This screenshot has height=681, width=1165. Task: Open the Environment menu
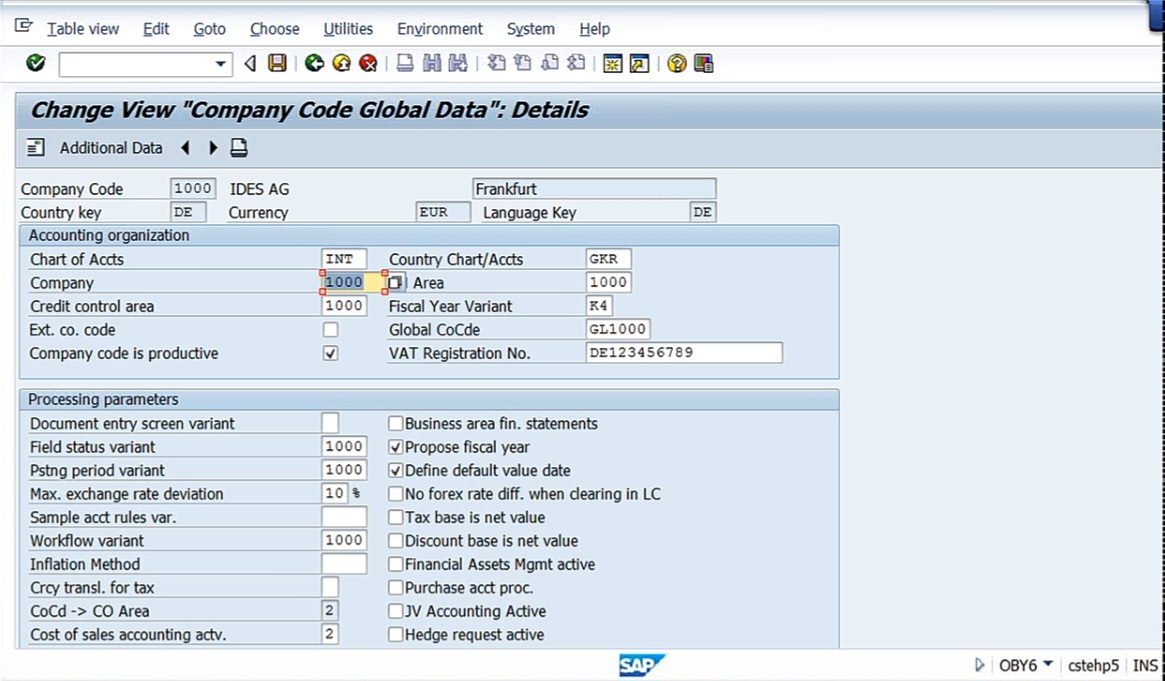click(440, 29)
